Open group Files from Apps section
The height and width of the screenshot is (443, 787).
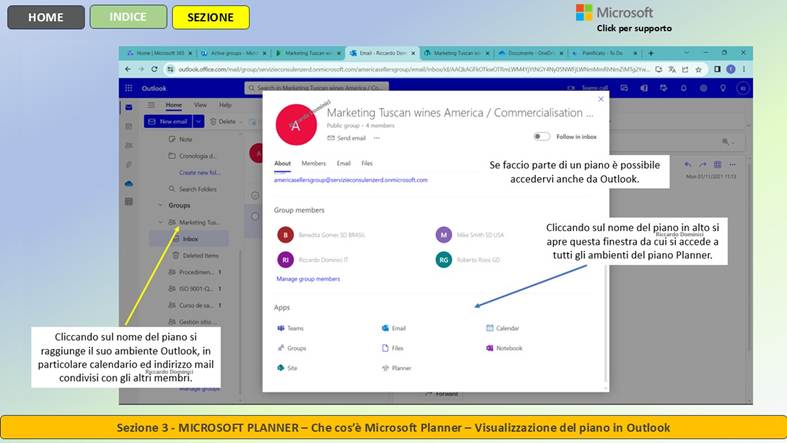pyautogui.click(x=393, y=348)
